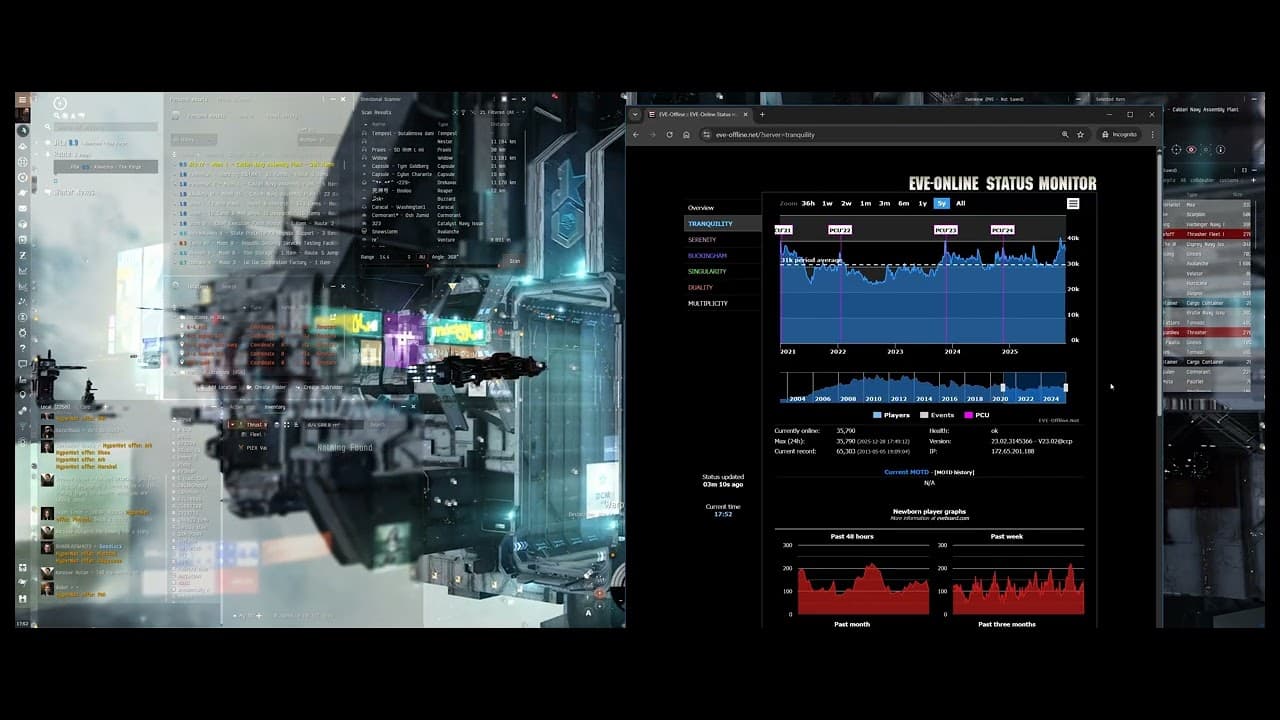The width and height of the screenshot is (1280, 720).
Task: Open the Current MOTD link
Action: (907, 472)
